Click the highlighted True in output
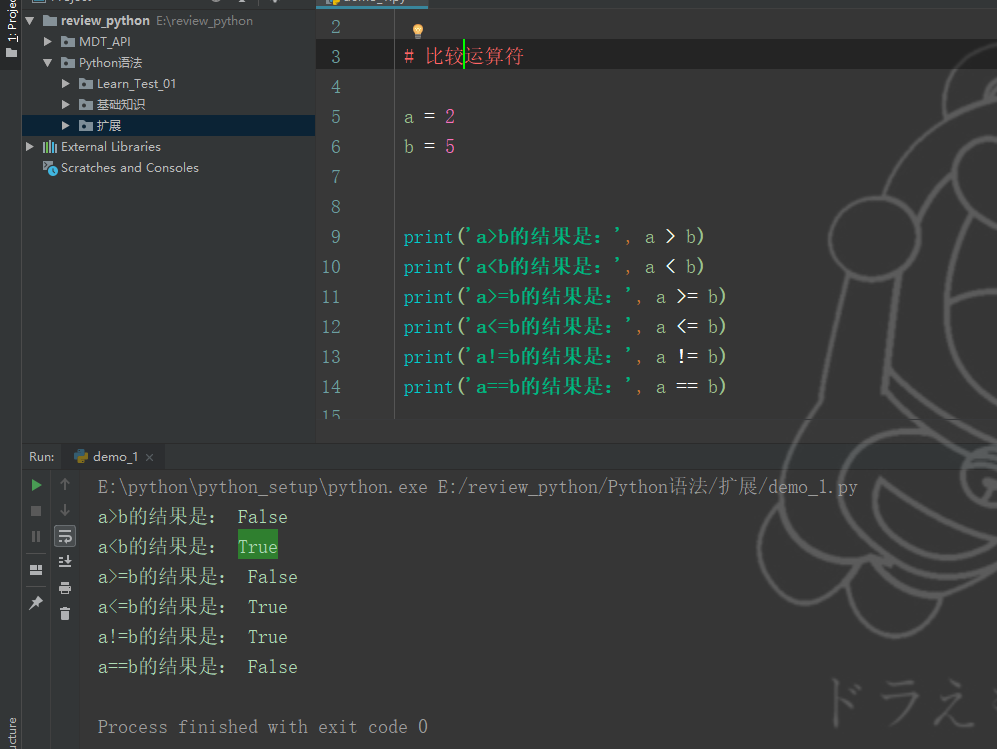Viewport: 997px width, 749px height. point(258,547)
